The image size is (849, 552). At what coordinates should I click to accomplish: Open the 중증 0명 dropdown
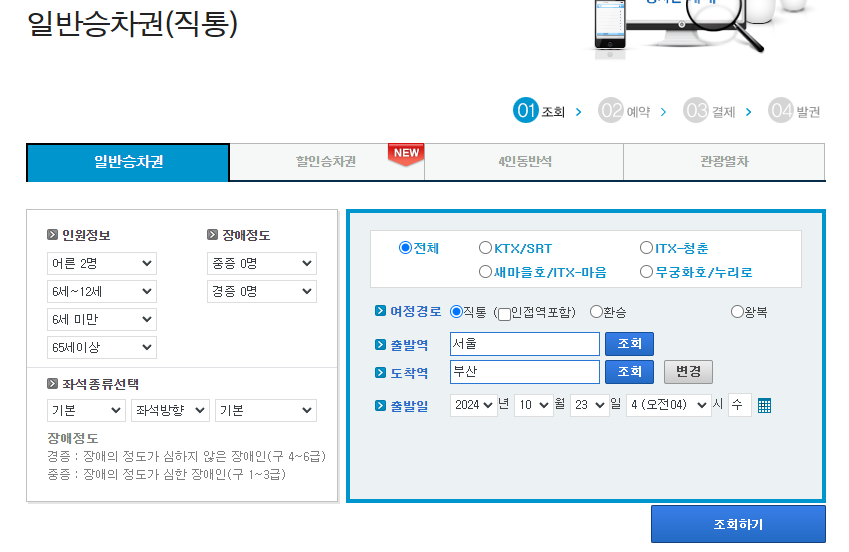pos(262,263)
